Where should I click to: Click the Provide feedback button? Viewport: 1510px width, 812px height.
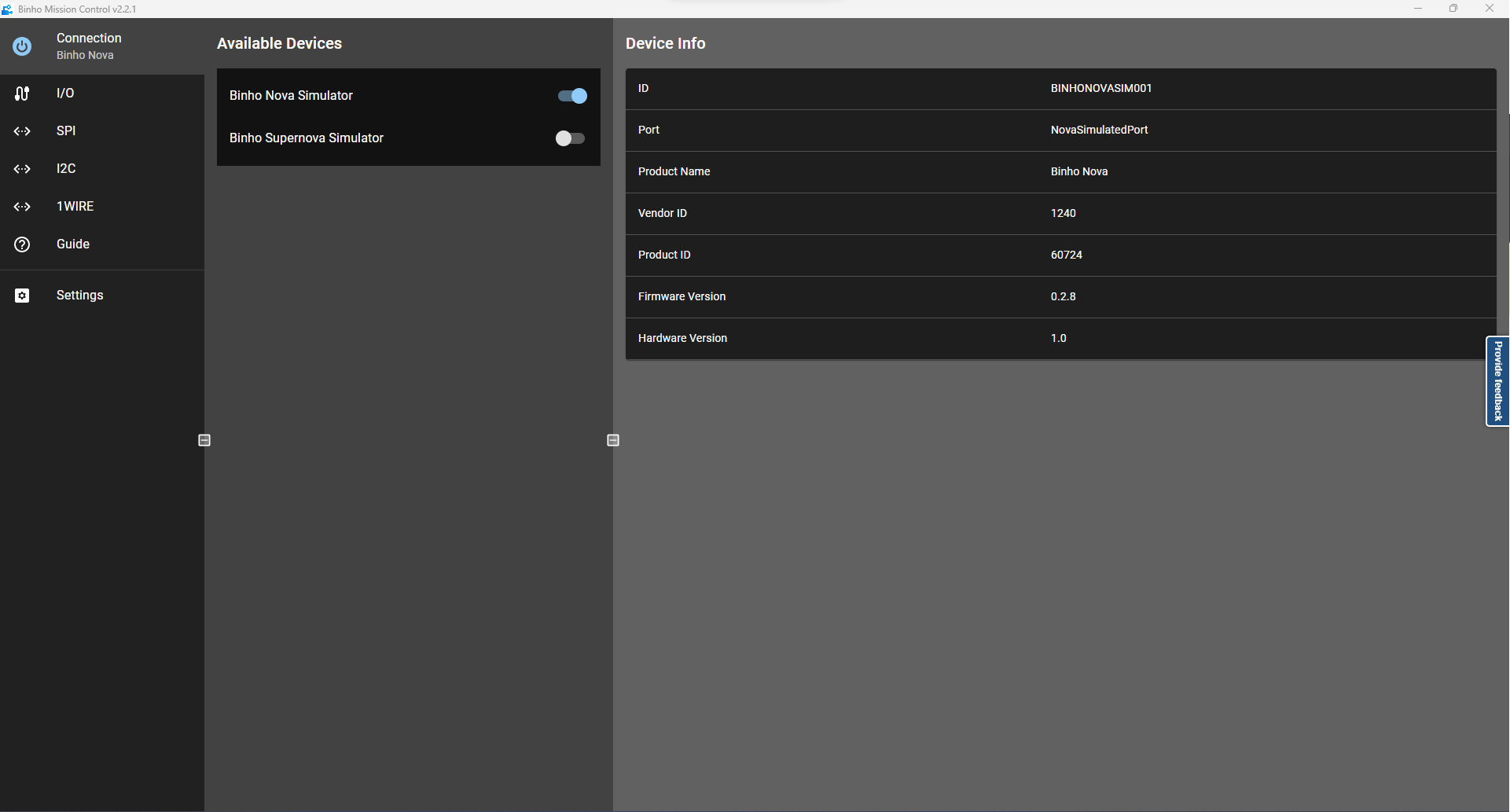click(1497, 381)
